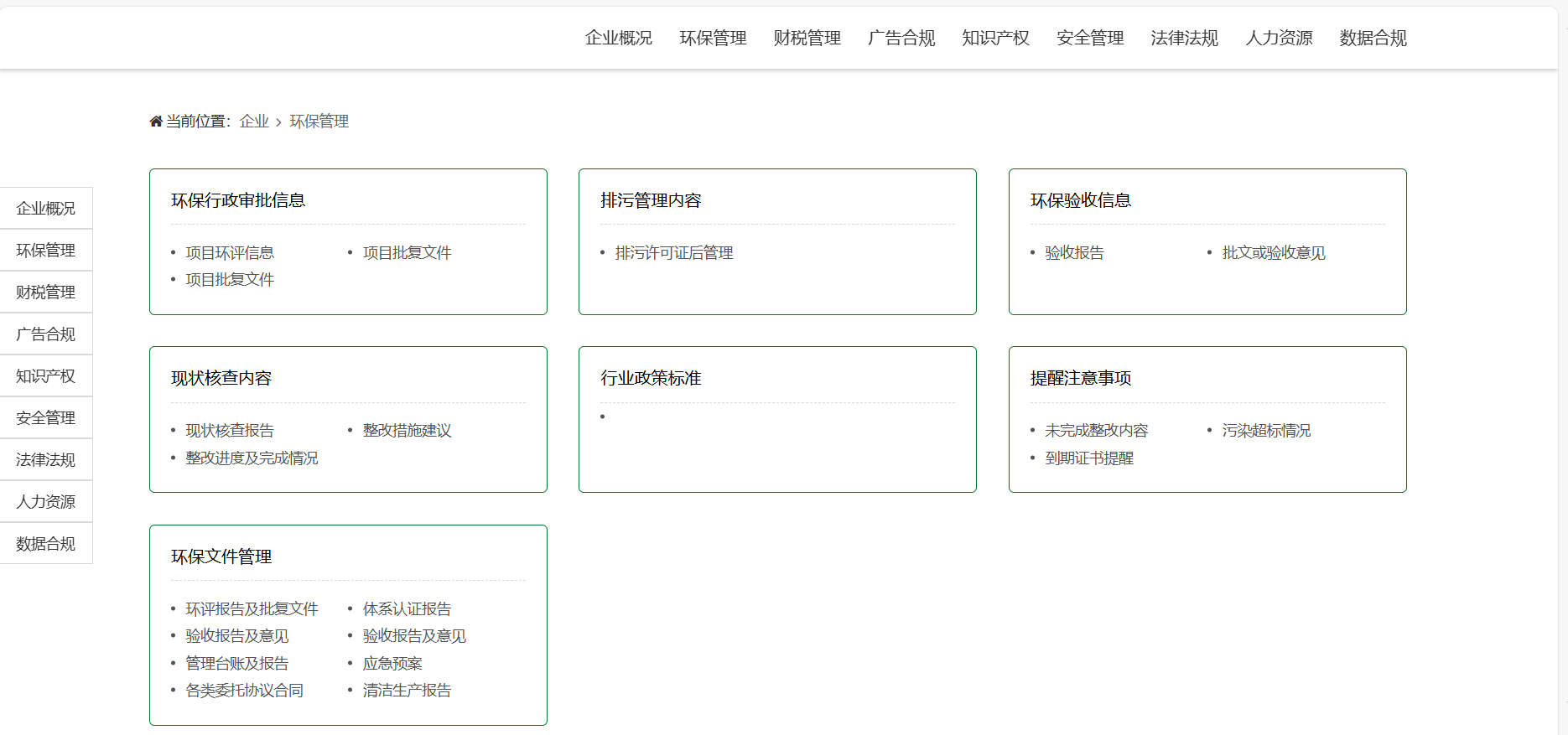This screenshot has height=735, width=1568.
Task: Open 企业概况 in the left sidebar
Action: [x=46, y=208]
